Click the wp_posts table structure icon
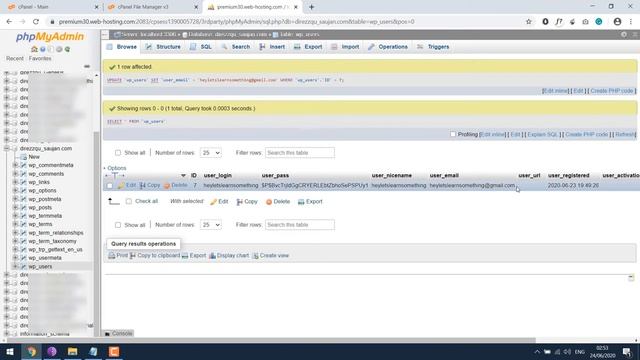This screenshot has height=360, width=640. (23, 207)
